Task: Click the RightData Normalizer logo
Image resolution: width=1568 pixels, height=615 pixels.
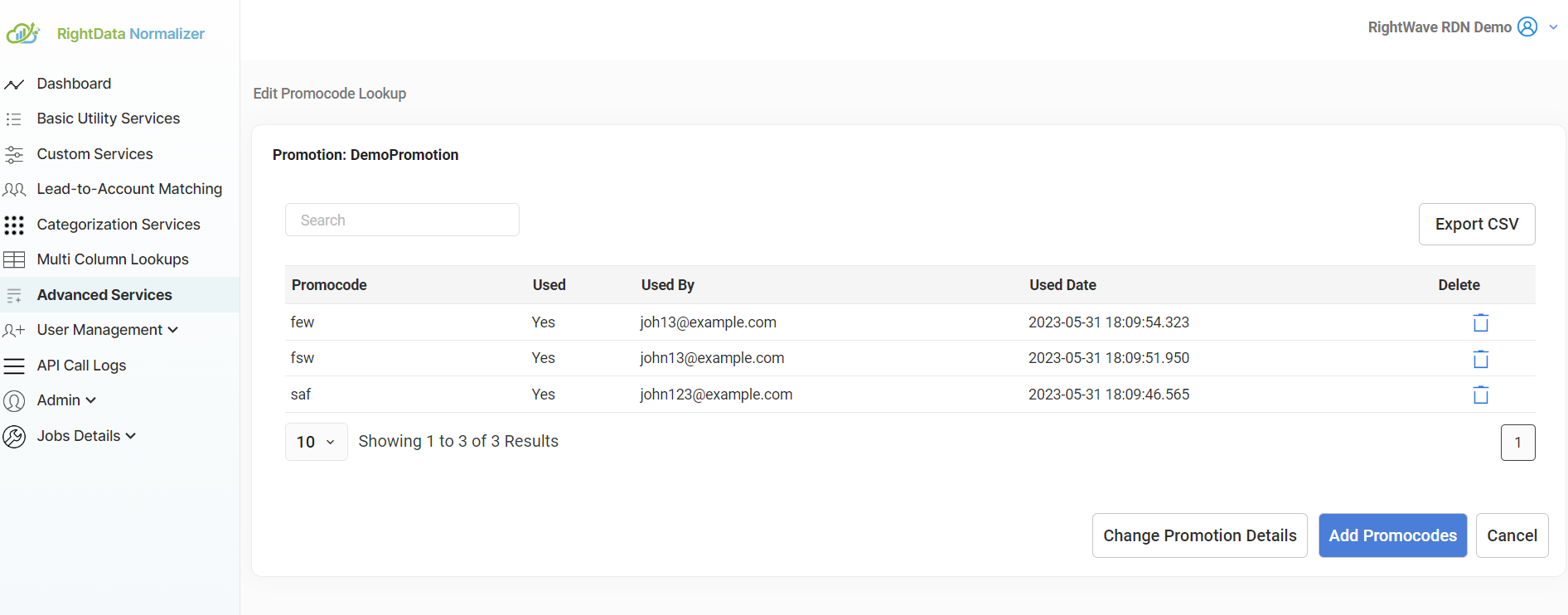Action: tap(23, 33)
